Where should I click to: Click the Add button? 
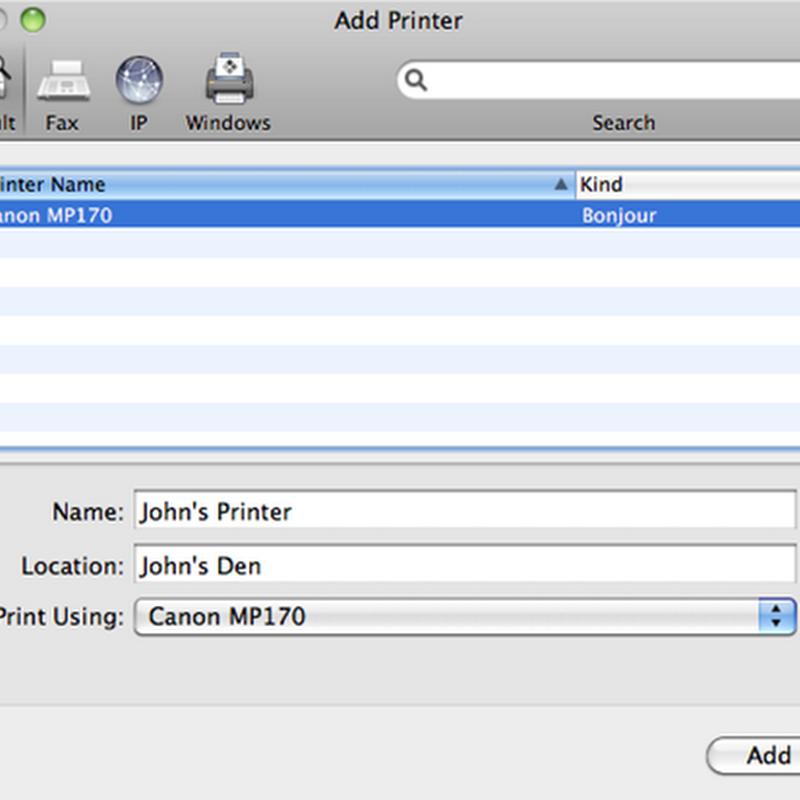coord(754,755)
